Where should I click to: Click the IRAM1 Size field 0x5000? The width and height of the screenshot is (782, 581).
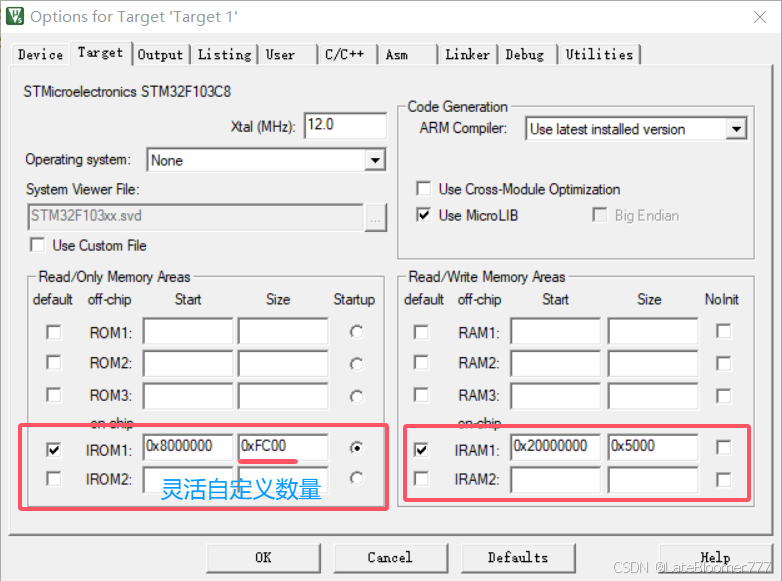click(x=653, y=447)
